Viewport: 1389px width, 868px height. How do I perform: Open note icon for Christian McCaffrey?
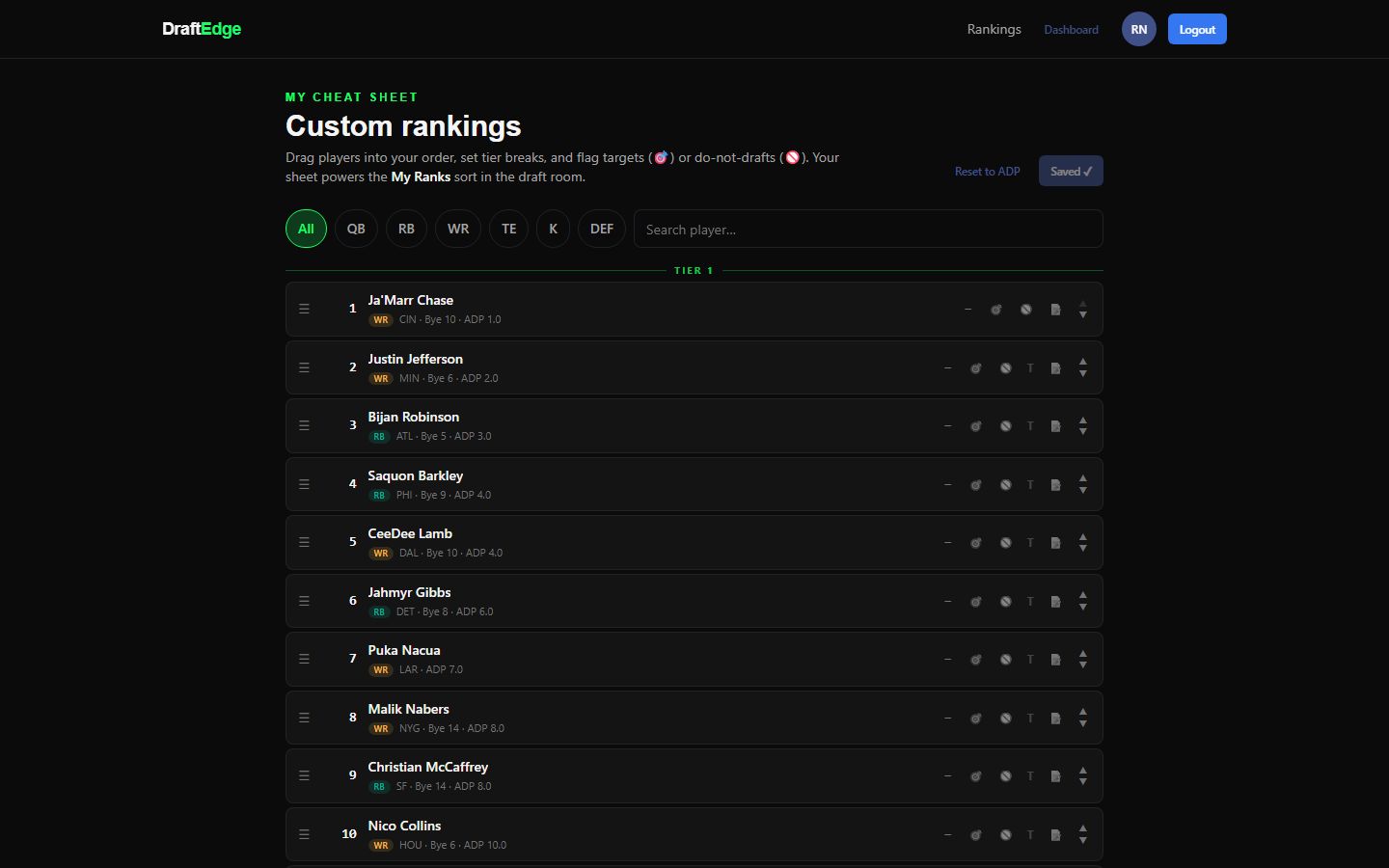(1055, 776)
